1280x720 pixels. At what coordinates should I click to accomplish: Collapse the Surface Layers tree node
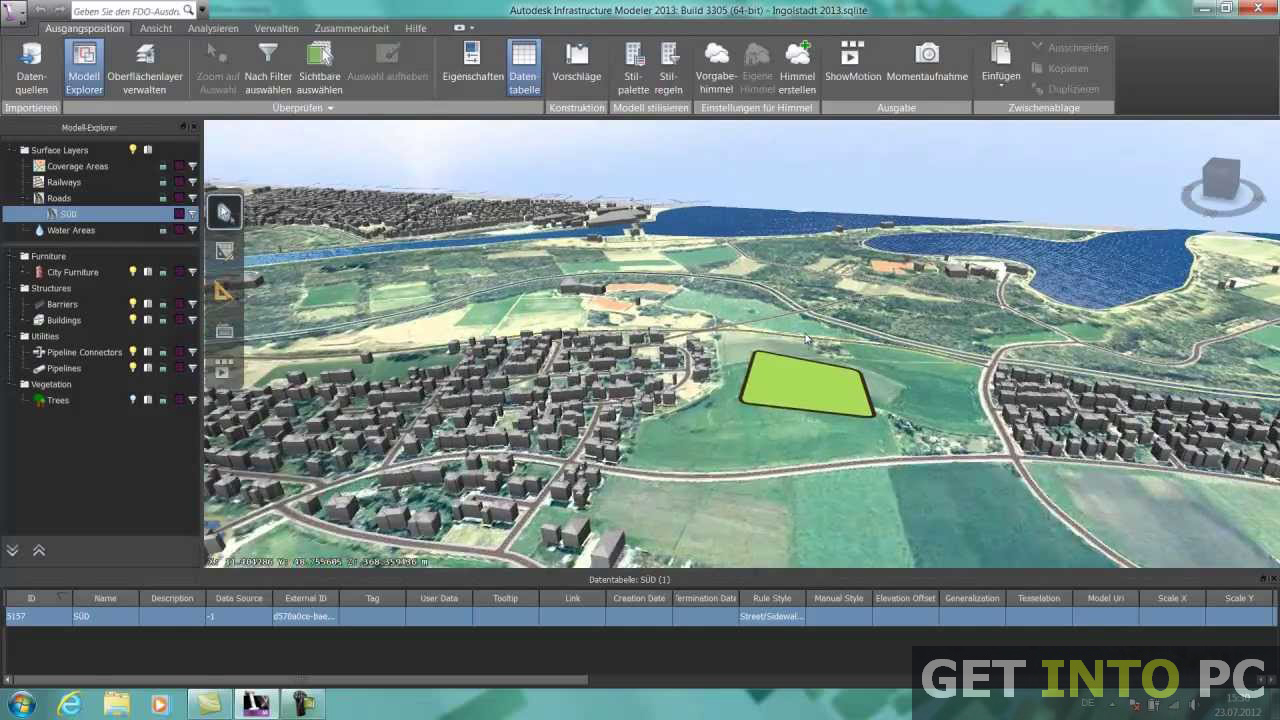tap(9, 150)
